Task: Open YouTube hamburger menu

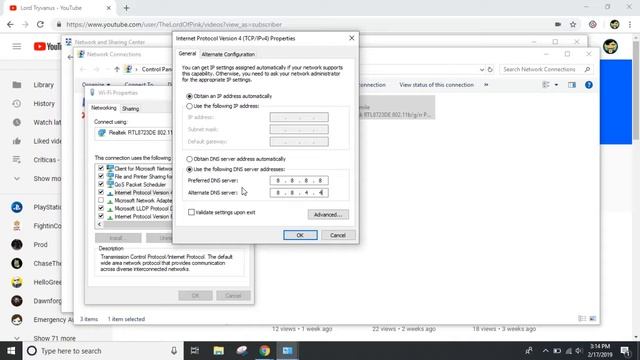Action: coord(17,47)
